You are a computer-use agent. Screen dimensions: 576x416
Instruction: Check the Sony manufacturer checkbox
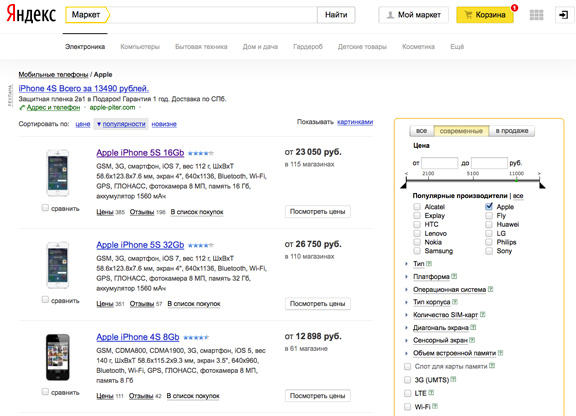point(489,251)
